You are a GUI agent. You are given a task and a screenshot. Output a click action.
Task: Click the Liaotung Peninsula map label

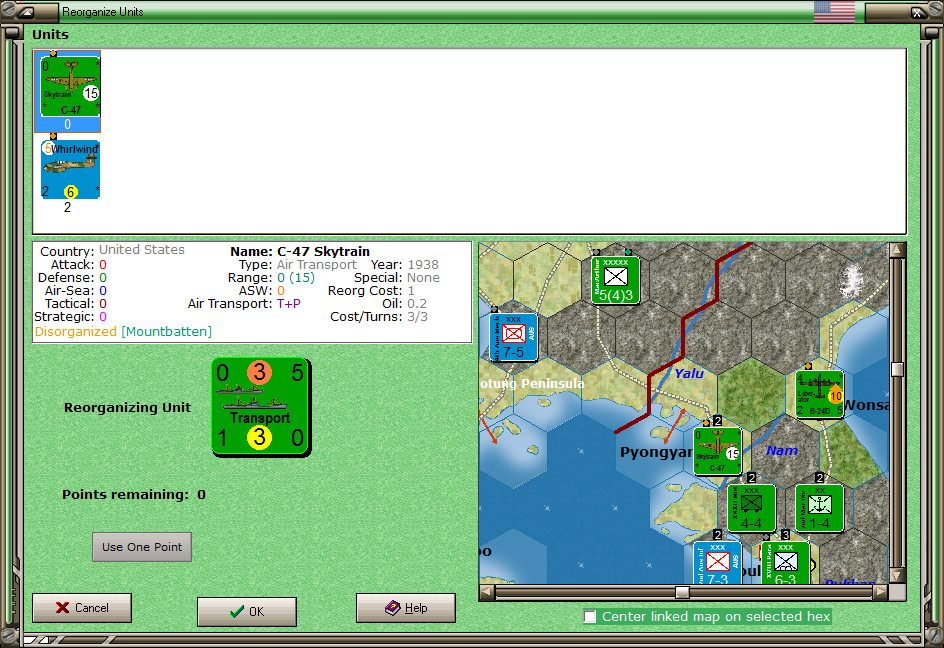(x=532, y=384)
